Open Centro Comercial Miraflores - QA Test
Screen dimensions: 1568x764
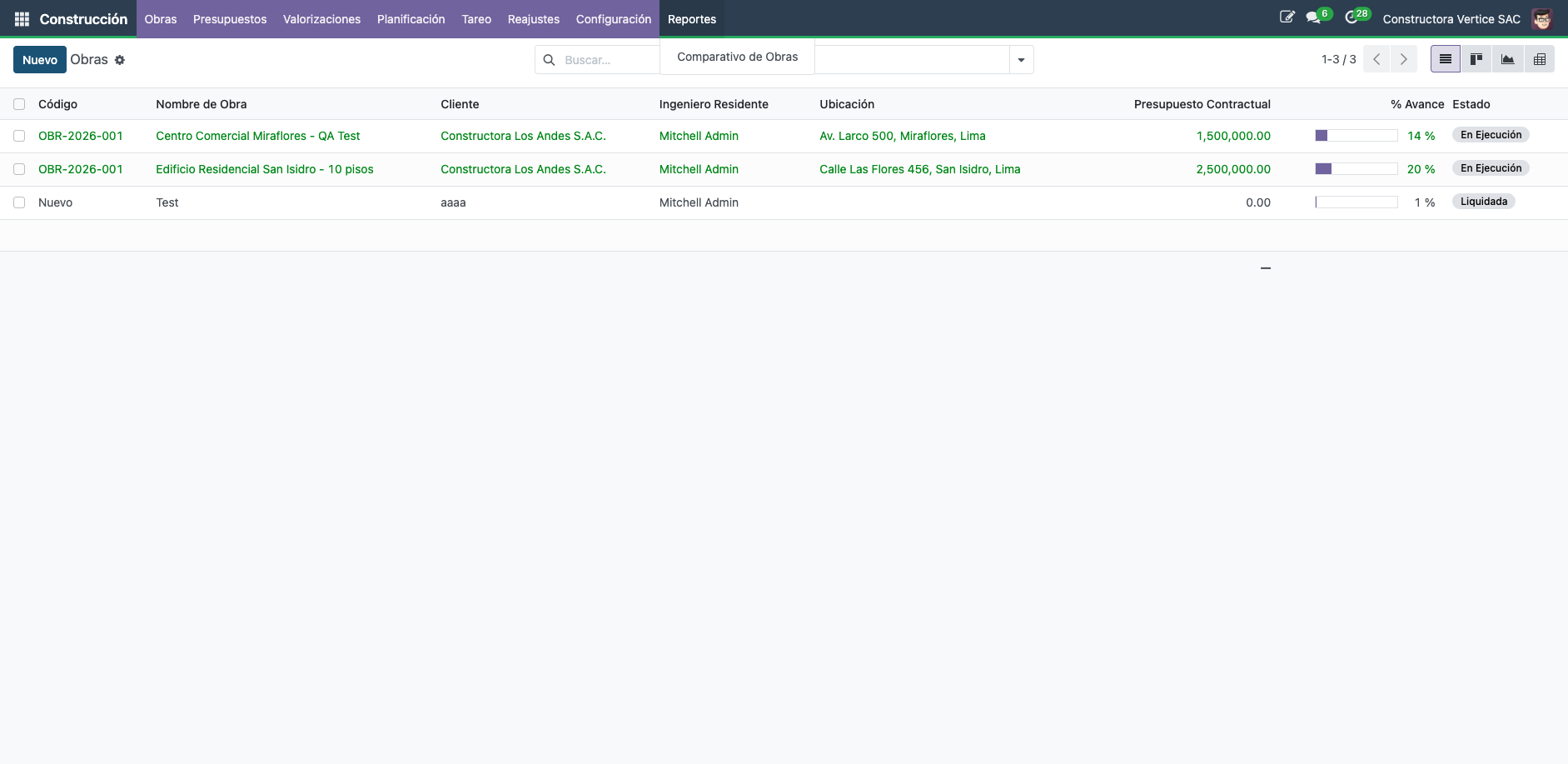point(258,136)
